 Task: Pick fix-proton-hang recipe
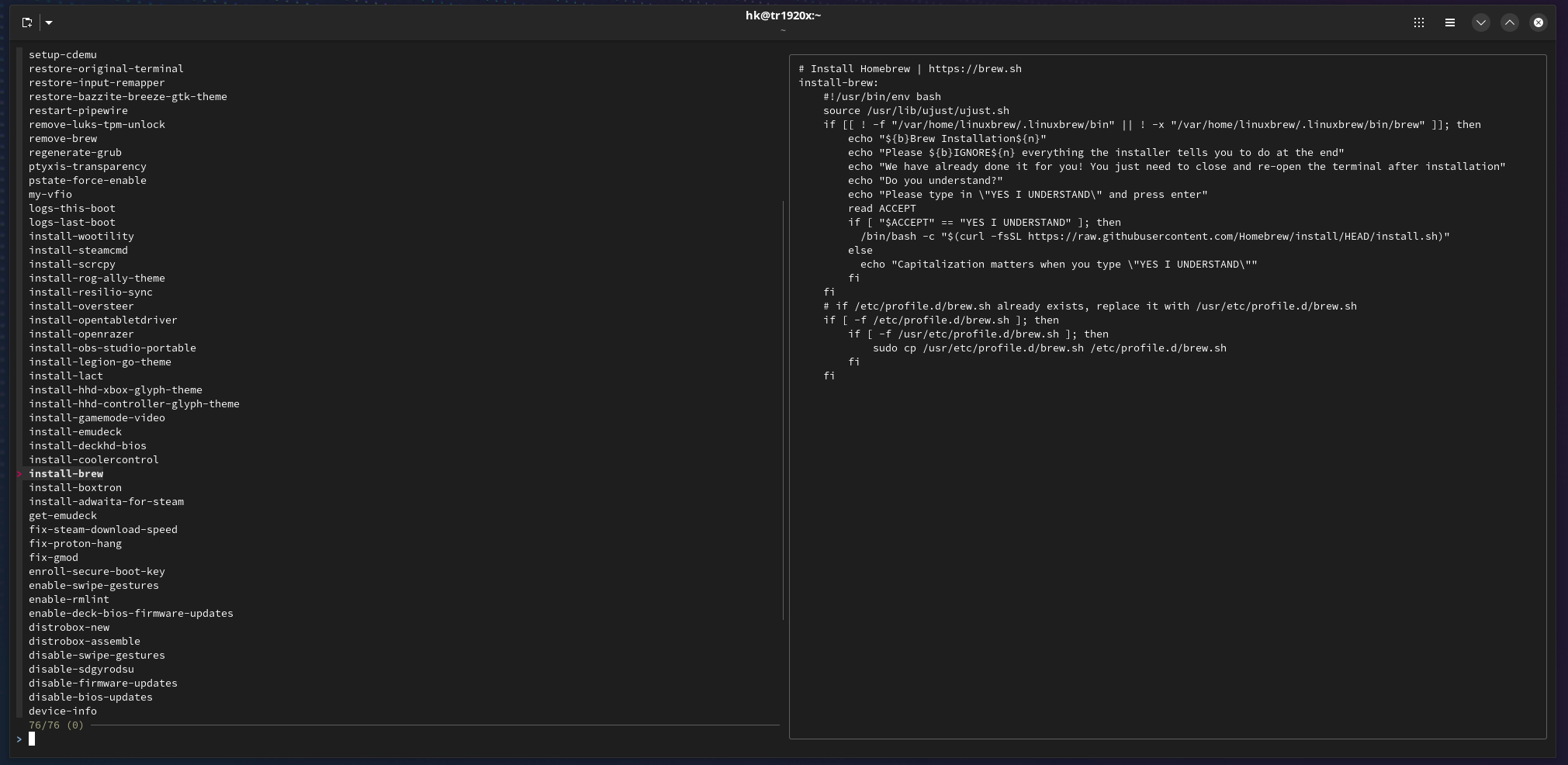75,544
